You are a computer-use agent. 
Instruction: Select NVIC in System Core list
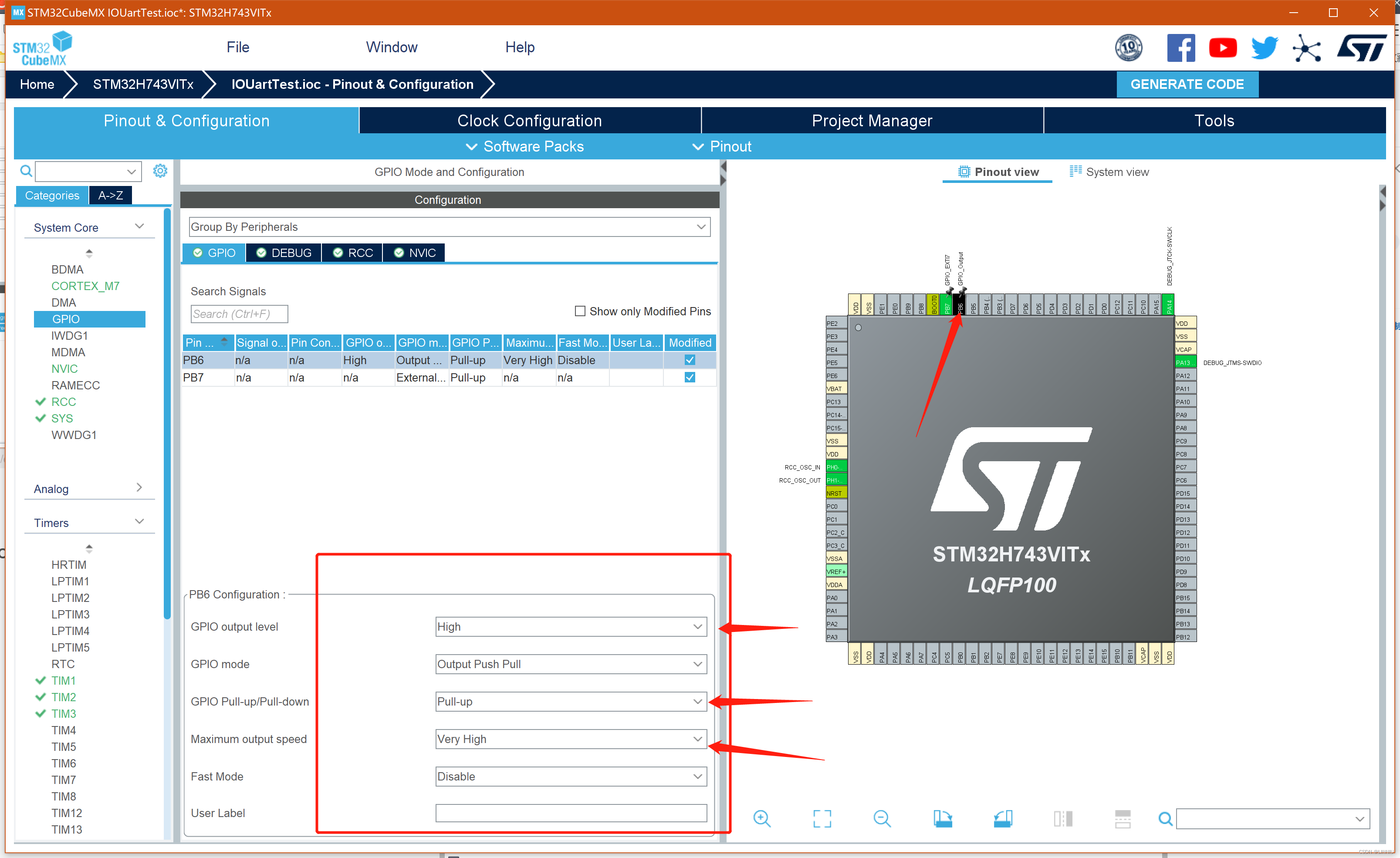tap(64, 369)
